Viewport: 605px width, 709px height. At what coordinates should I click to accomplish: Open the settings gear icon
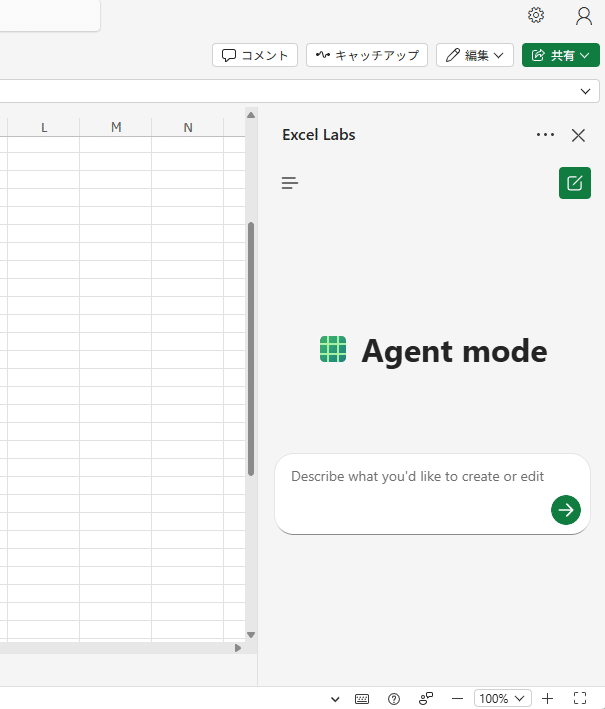point(536,15)
